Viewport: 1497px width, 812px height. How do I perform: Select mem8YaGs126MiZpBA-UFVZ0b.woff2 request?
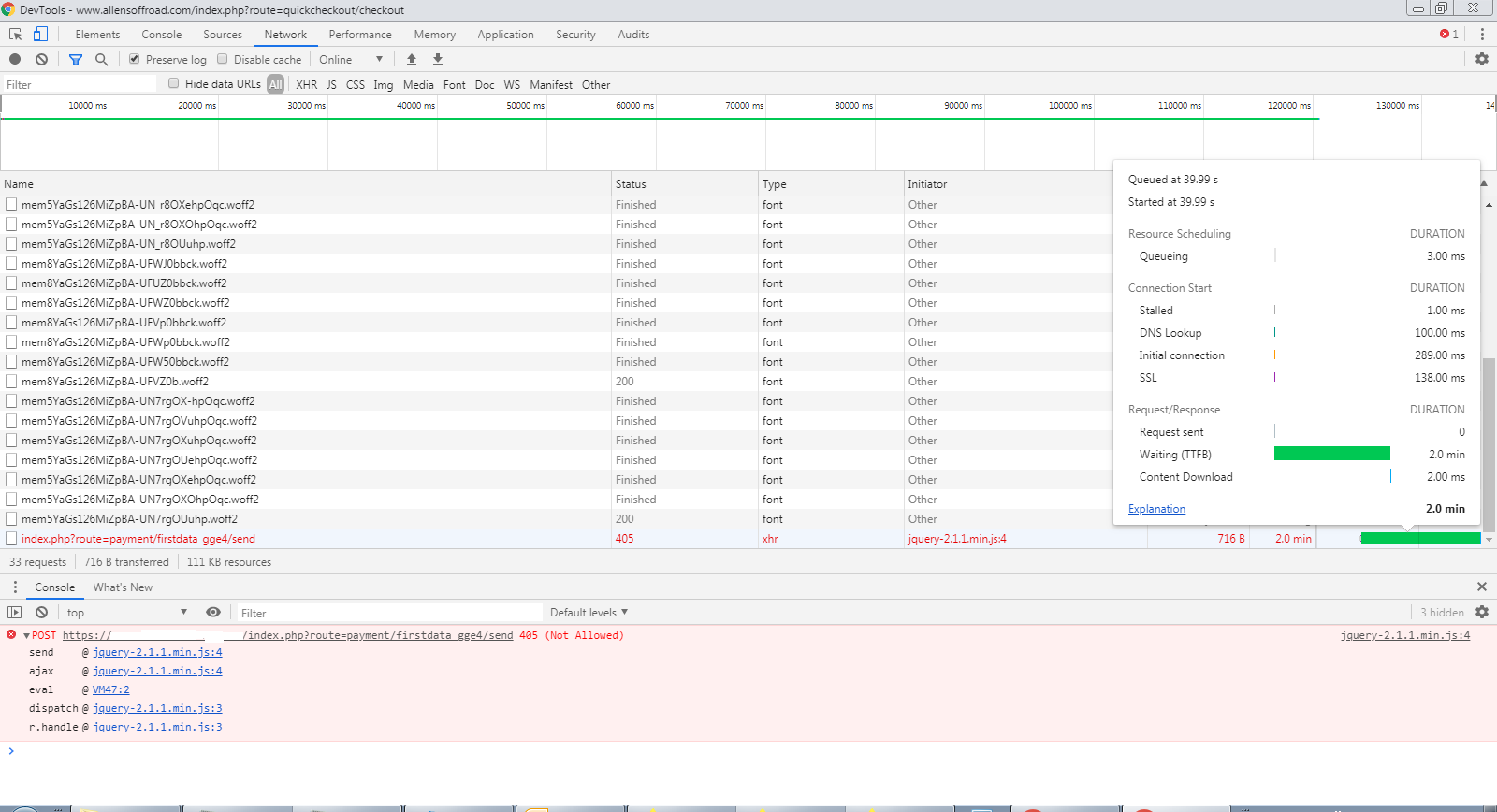coord(115,382)
